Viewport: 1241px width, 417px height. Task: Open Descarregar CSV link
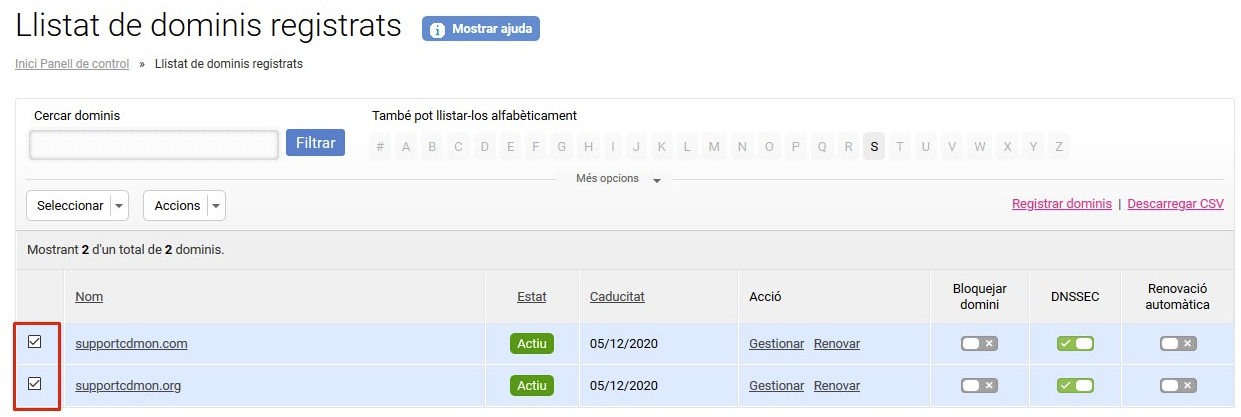tap(1175, 204)
